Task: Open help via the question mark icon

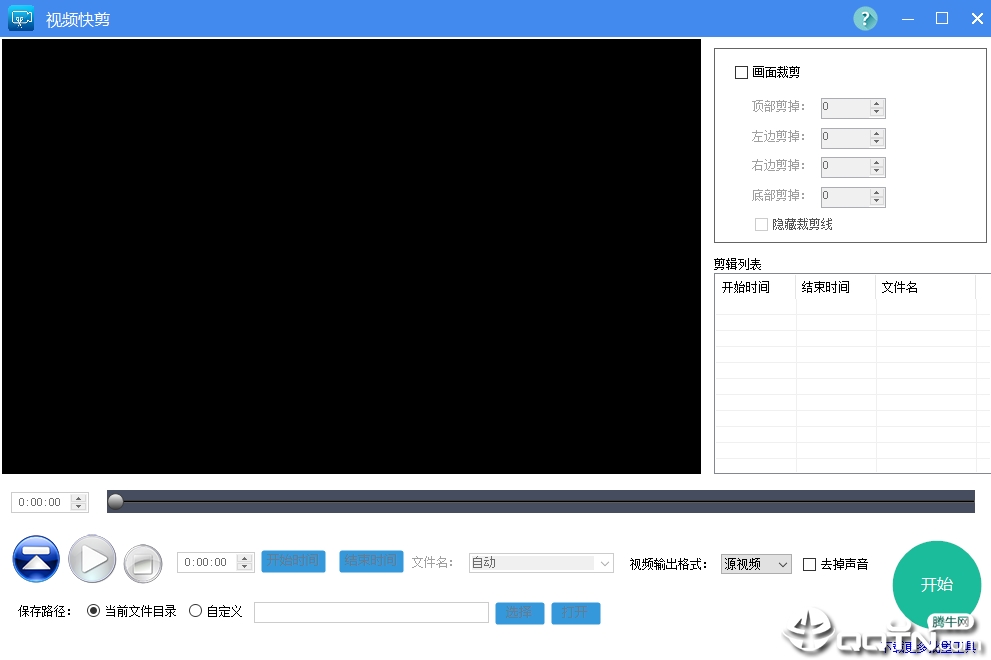Action: click(x=864, y=18)
